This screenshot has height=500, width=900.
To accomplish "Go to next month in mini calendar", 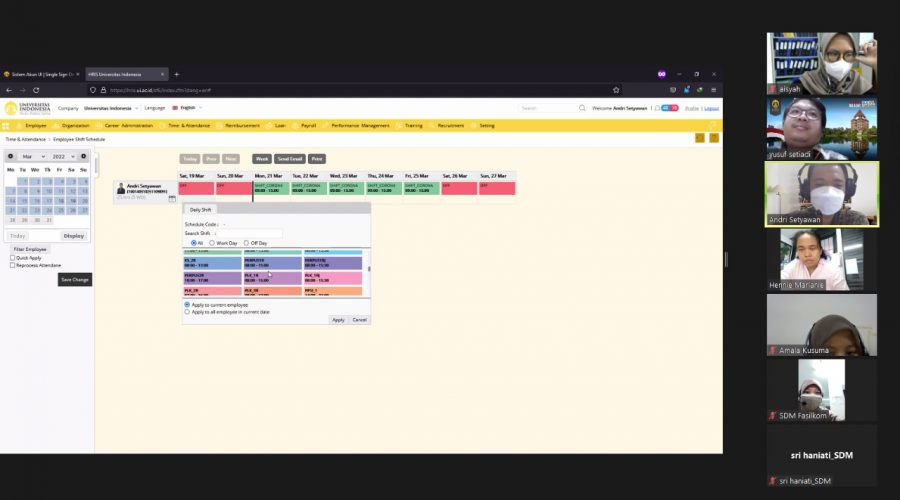I will click(83, 156).
